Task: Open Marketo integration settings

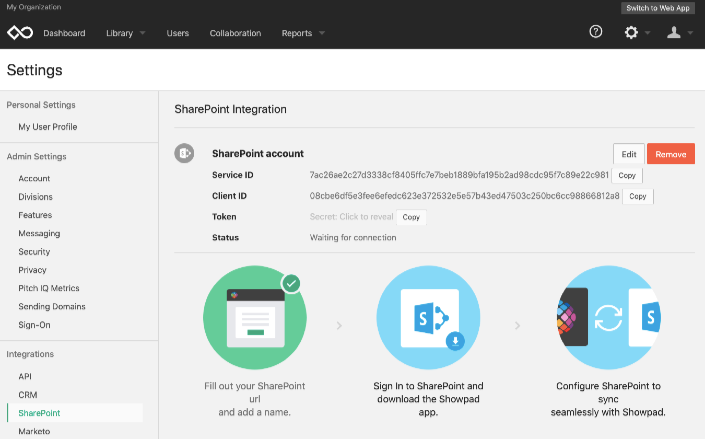Action: [x=34, y=431]
